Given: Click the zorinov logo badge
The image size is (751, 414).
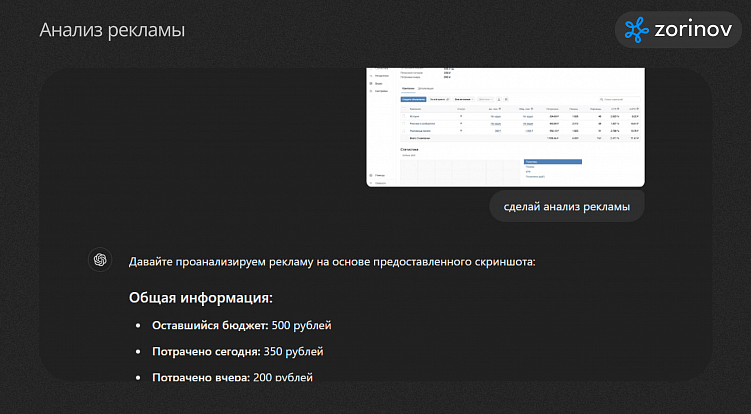Looking at the screenshot, I should pos(678,30).
